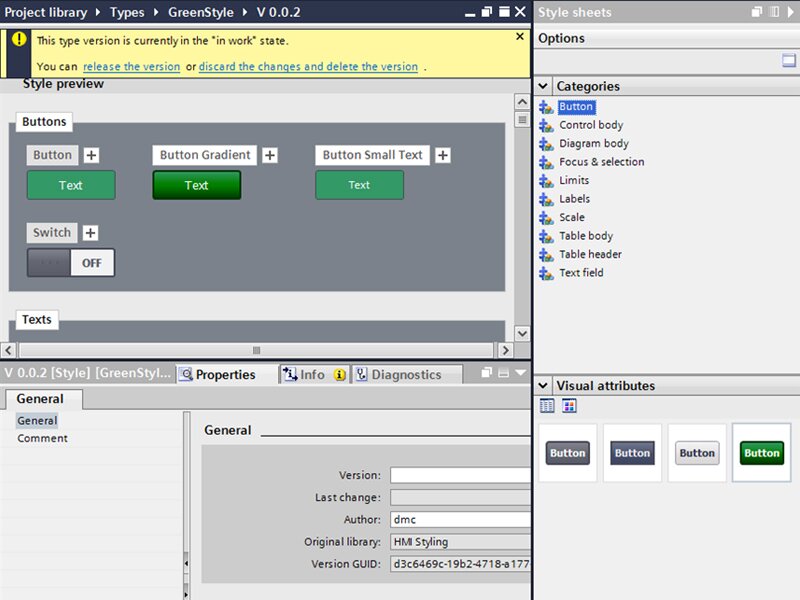Click the Text field category icon
This screenshot has width=800, height=600.
546,273
